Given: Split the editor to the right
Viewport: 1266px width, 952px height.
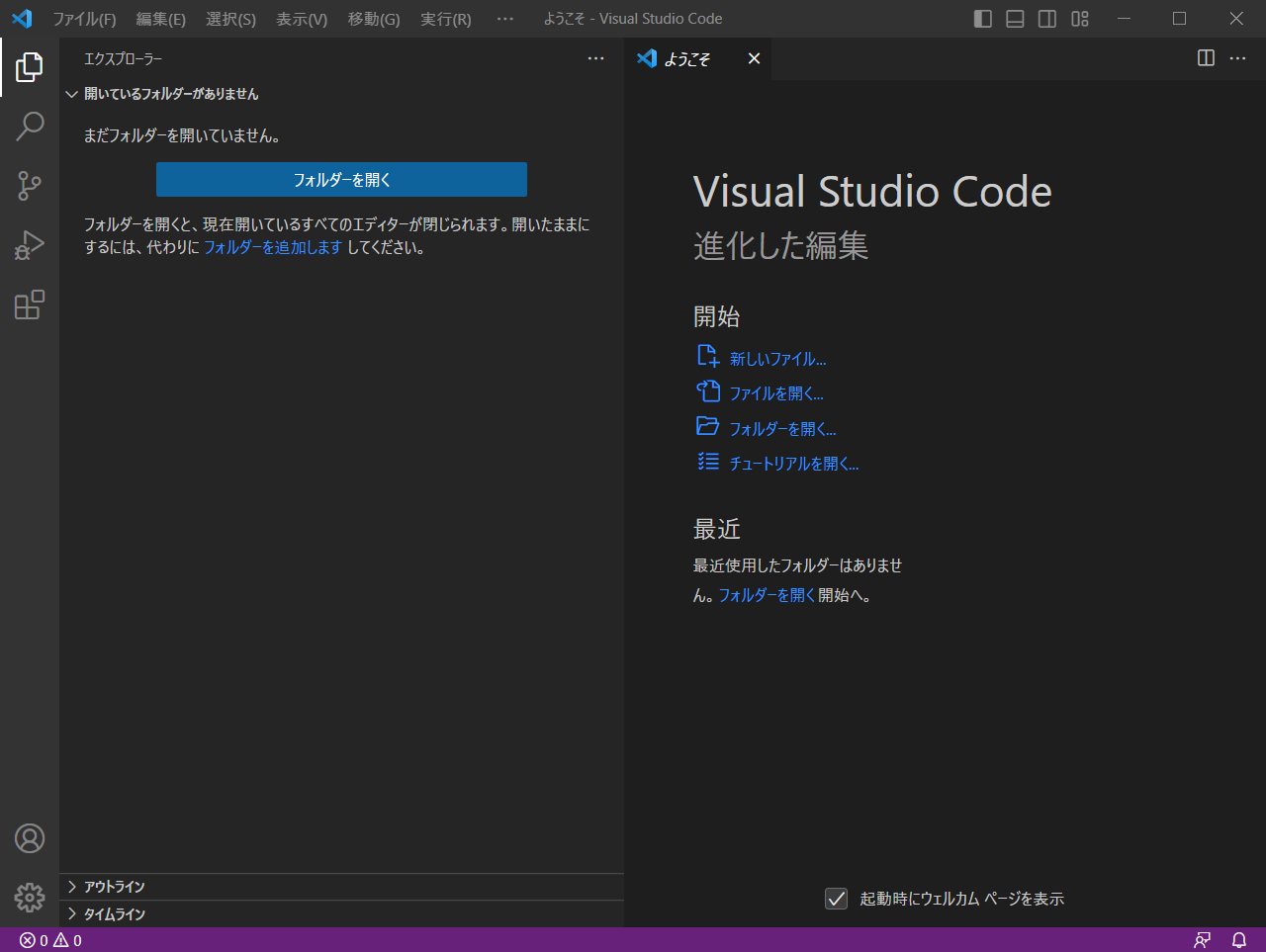Looking at the screenshot, I should point(1206,58).
